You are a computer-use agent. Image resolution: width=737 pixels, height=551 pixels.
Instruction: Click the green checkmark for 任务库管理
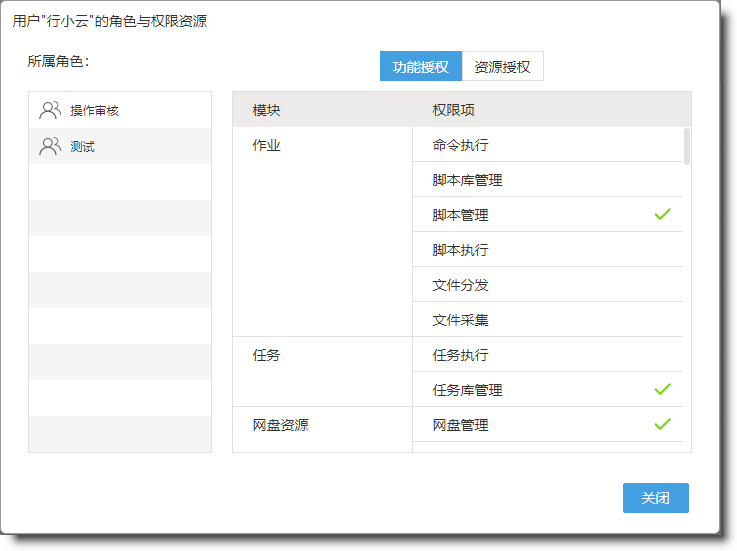tap(662, 389)
